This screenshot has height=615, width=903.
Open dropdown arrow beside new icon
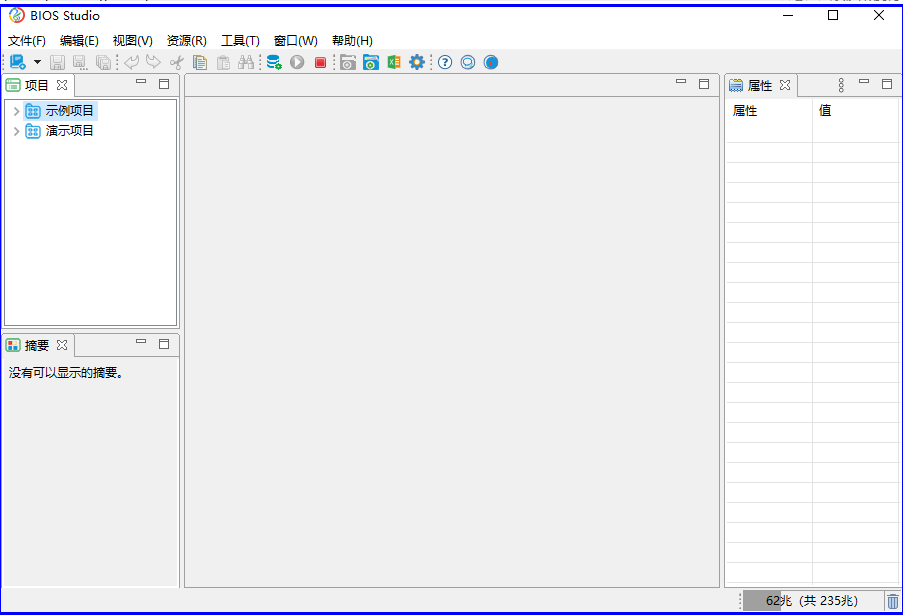click(x=37, y=62)
